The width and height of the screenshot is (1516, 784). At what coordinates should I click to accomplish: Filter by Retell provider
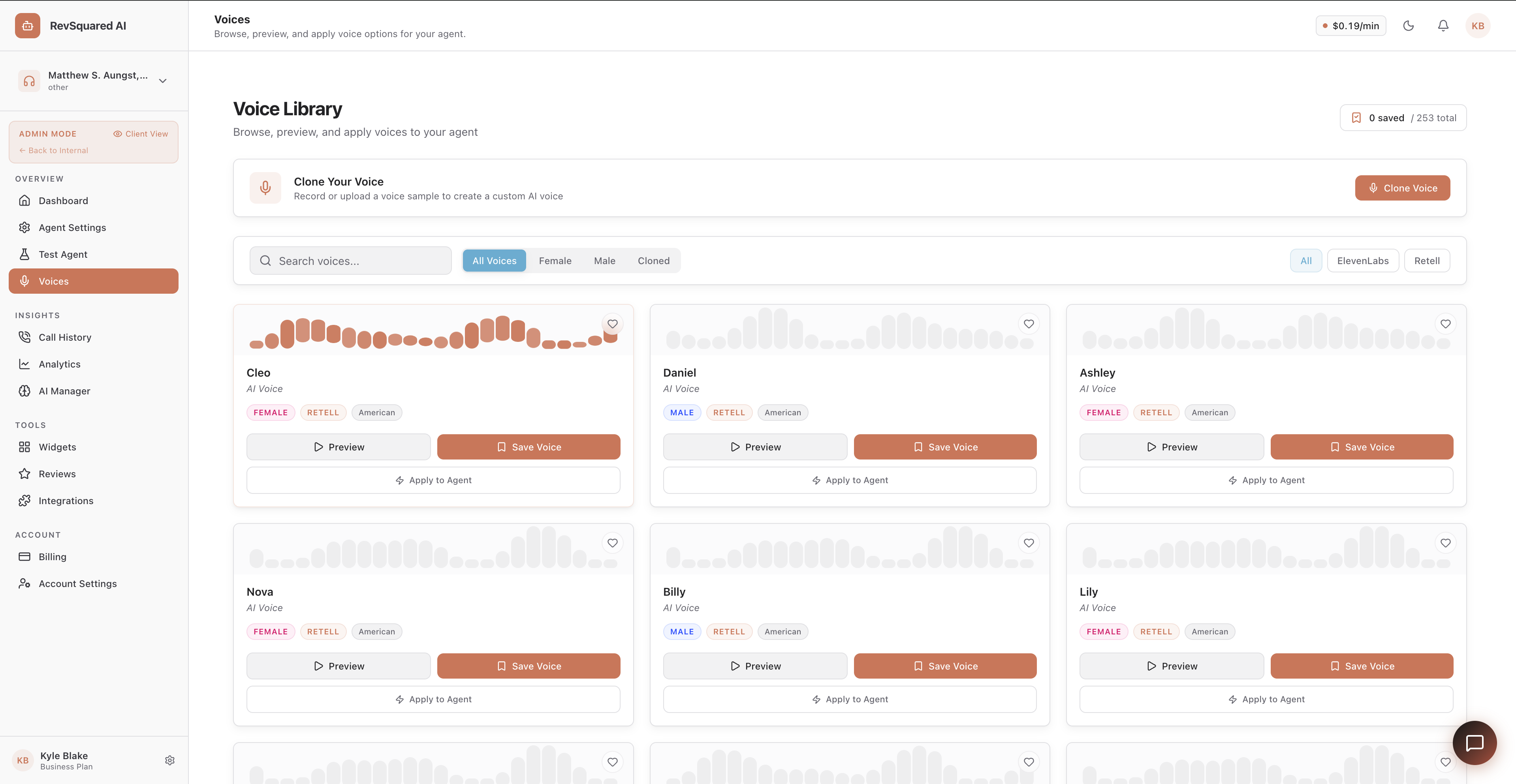[1427, 261]
